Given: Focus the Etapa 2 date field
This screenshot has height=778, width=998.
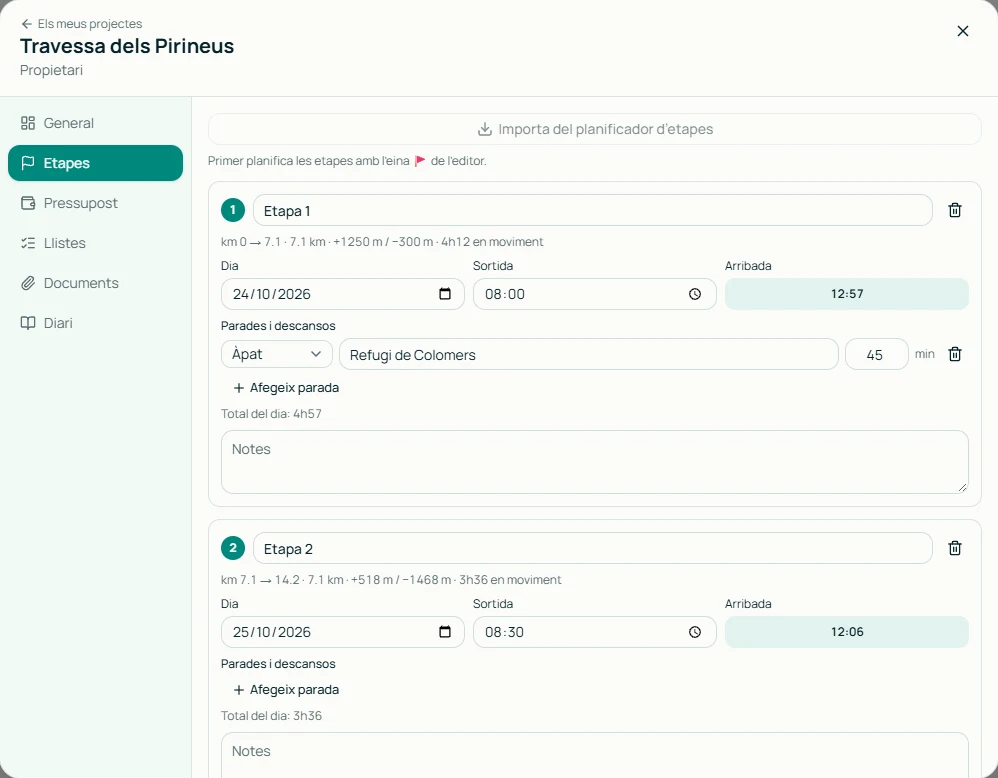Looking at the screenshot, I should (x=342, y=632).
